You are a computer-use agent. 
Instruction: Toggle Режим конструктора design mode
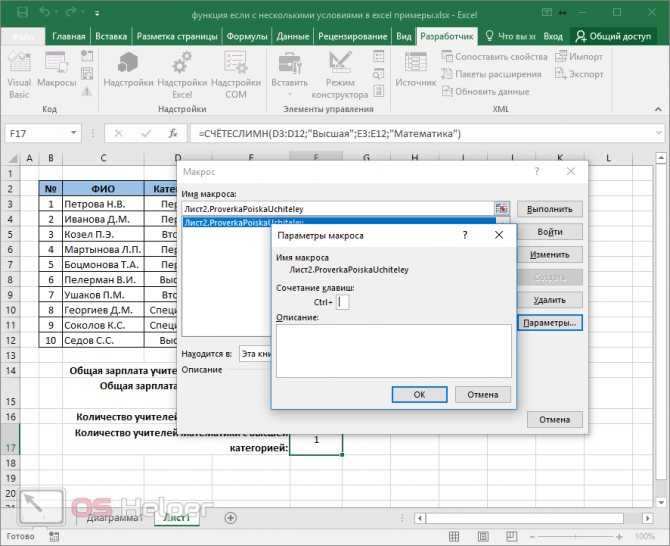340,75
